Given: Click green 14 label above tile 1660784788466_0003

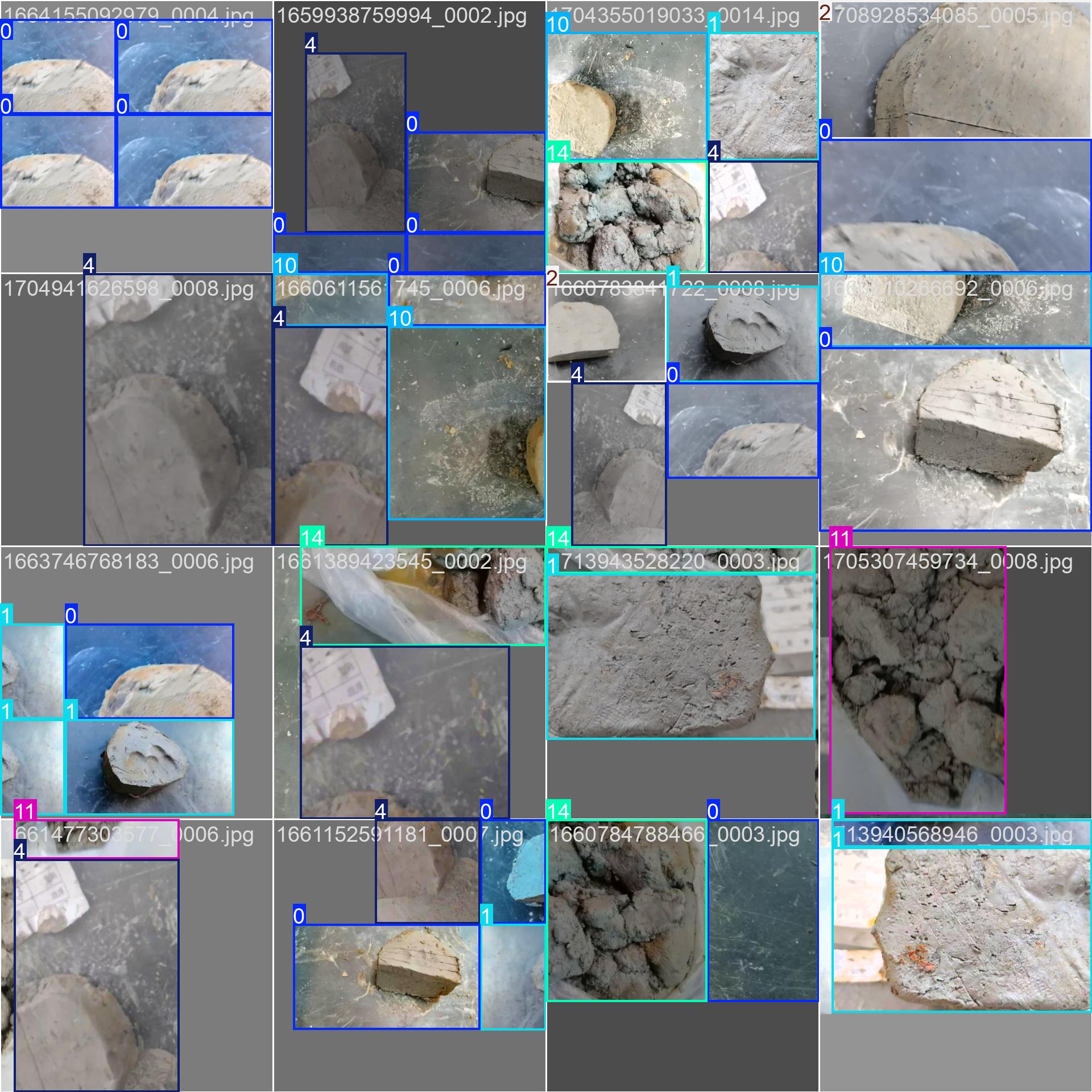Looking at the screenshot, I should click(558, 810).
